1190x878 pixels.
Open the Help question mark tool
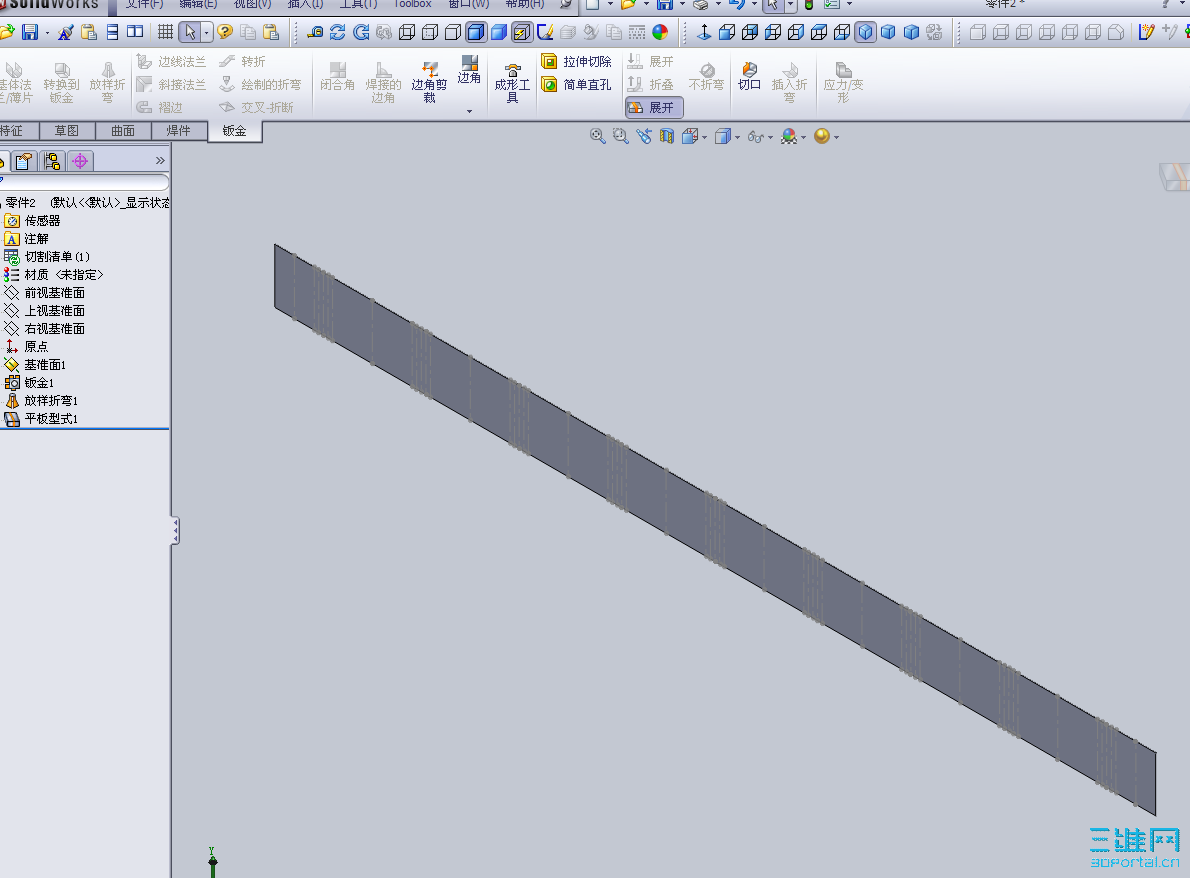coord(225,32)
